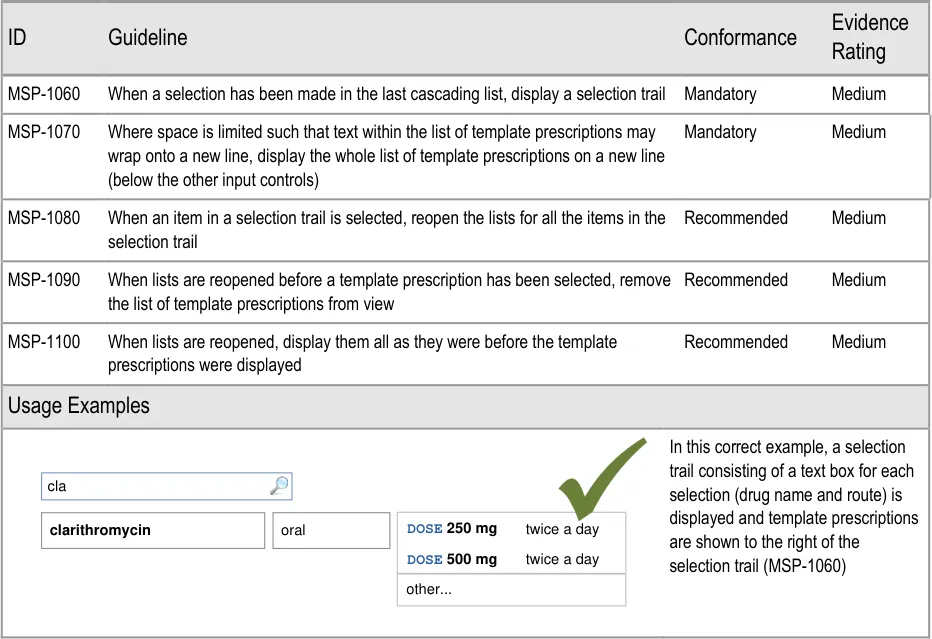This screenshot has height=639, width=932.
Task: Click the Usage Examples section header
Action: click(79, 406)
